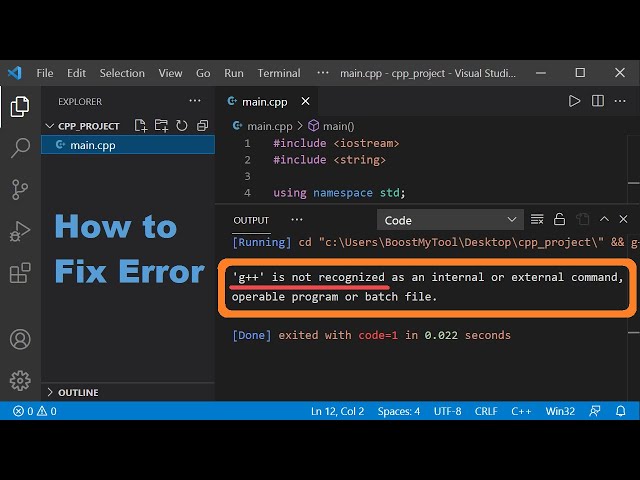Click main() symbol in the breadcrumb
The height and width of the screenshot is (480, 640).
338,126
